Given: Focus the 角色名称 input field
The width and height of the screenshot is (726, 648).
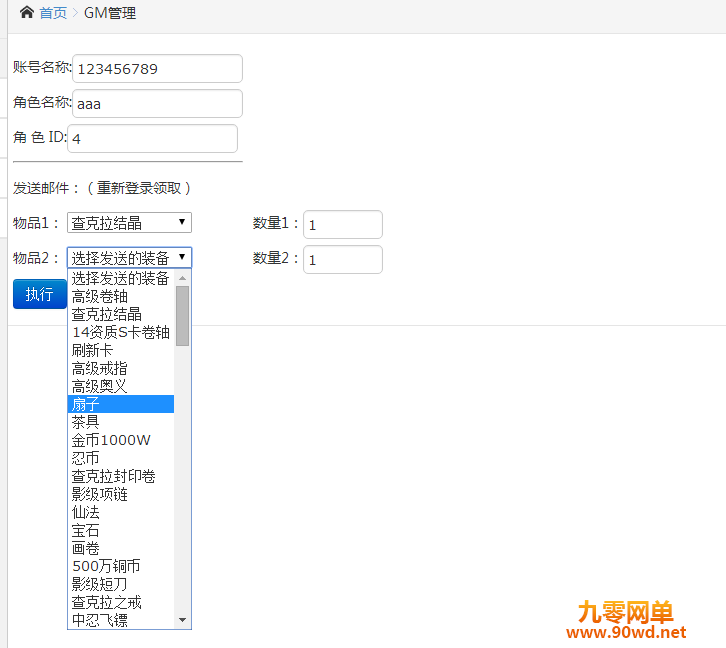Looking at the screenshot, I should [157, 103].
